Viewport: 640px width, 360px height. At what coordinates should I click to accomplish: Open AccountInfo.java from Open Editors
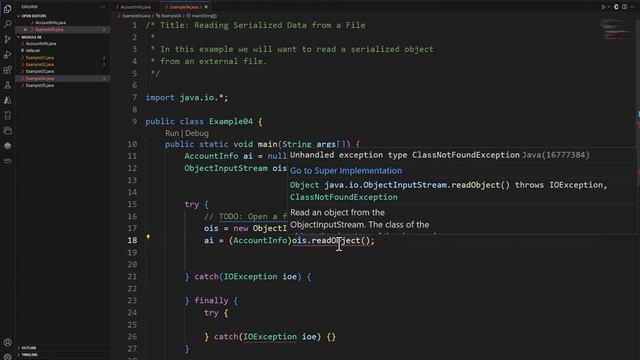50,23
